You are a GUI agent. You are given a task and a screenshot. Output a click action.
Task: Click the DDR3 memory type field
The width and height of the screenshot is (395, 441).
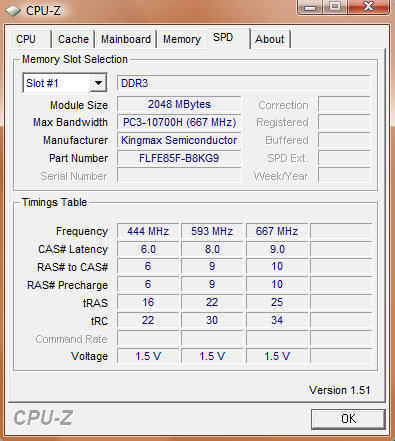tap(244, 83)
